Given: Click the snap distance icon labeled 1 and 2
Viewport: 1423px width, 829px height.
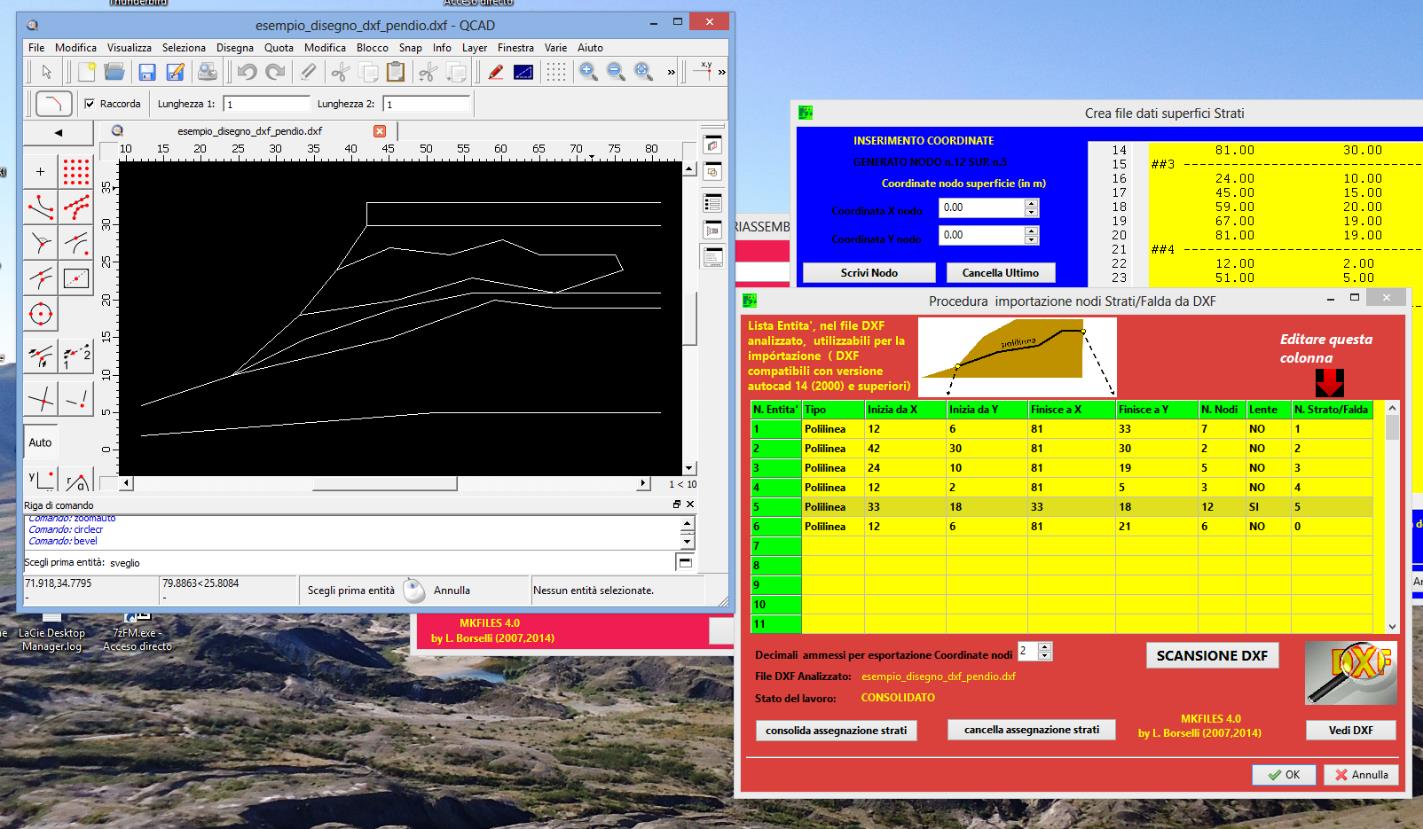Looking at the screenshot, I should (x=77, y=356).
